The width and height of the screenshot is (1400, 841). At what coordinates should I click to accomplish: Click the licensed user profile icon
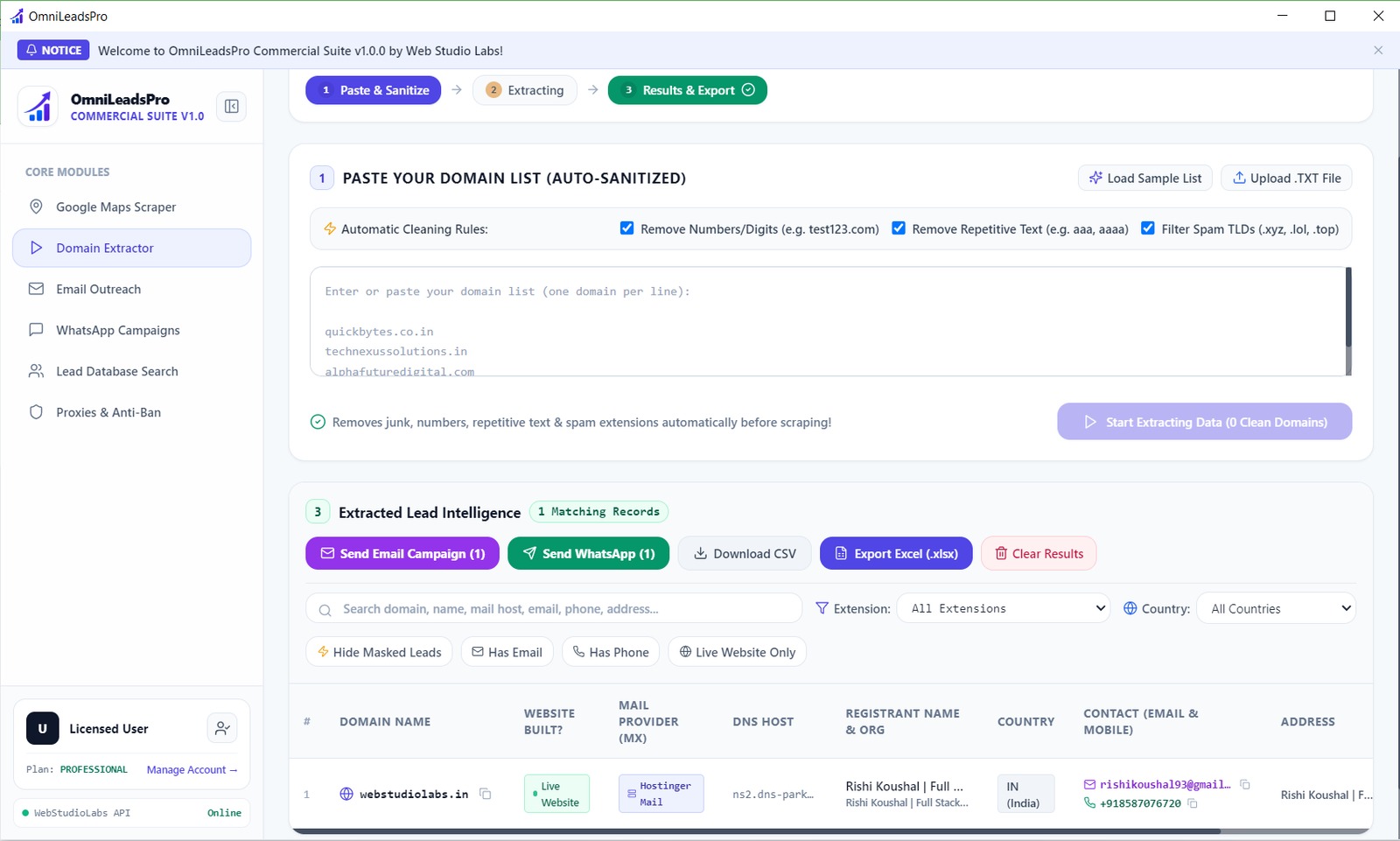(222, 728)
